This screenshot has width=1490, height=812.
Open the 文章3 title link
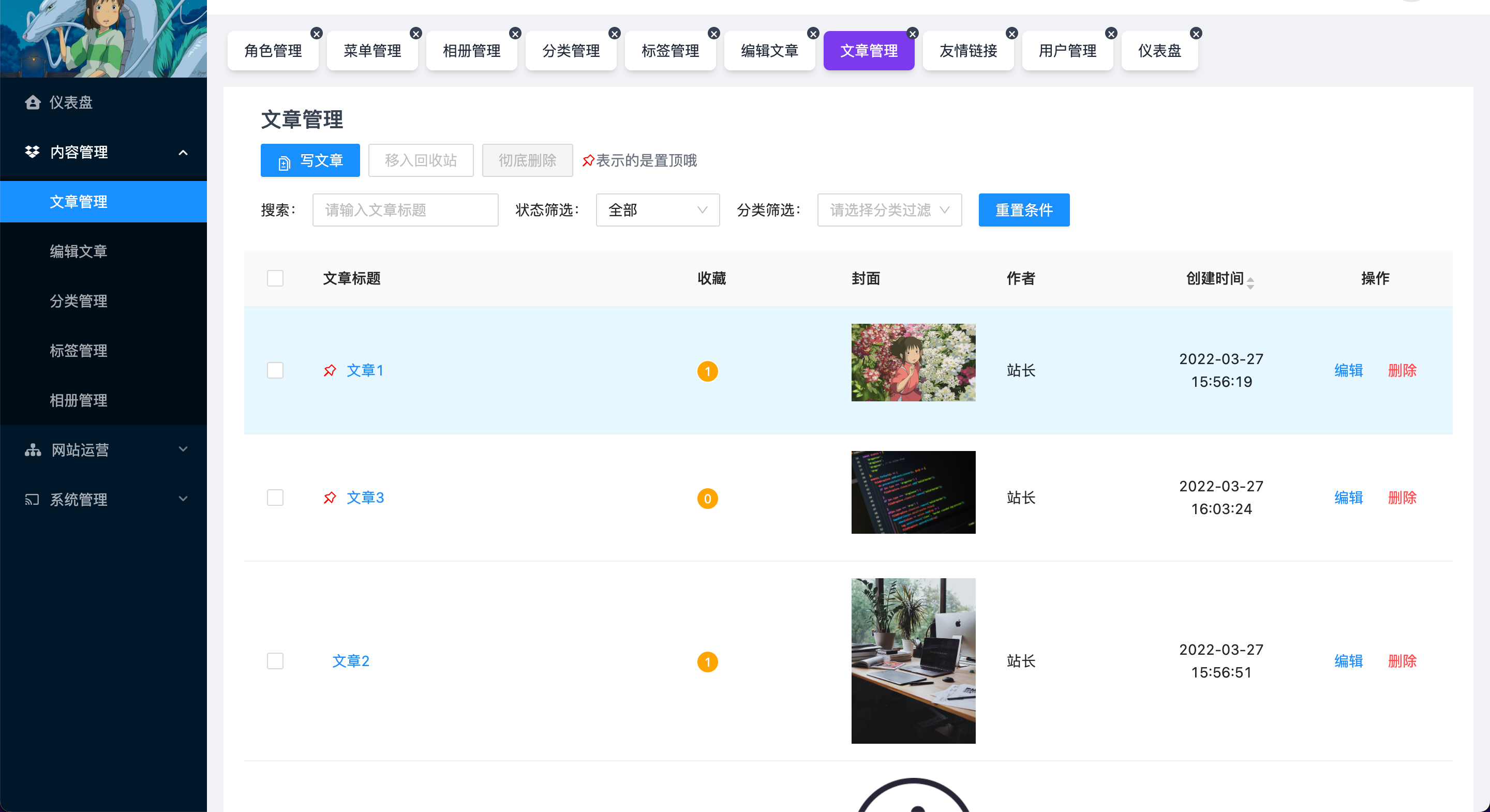[365, 498]
